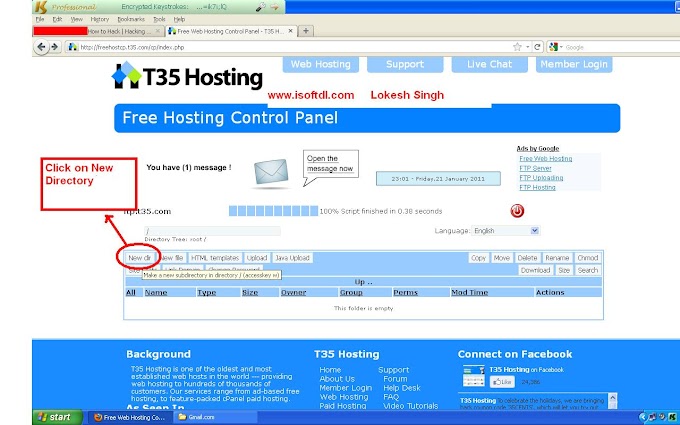Click the Move button
The height and width of the screenshot is (425, 680).
point(502,258)
